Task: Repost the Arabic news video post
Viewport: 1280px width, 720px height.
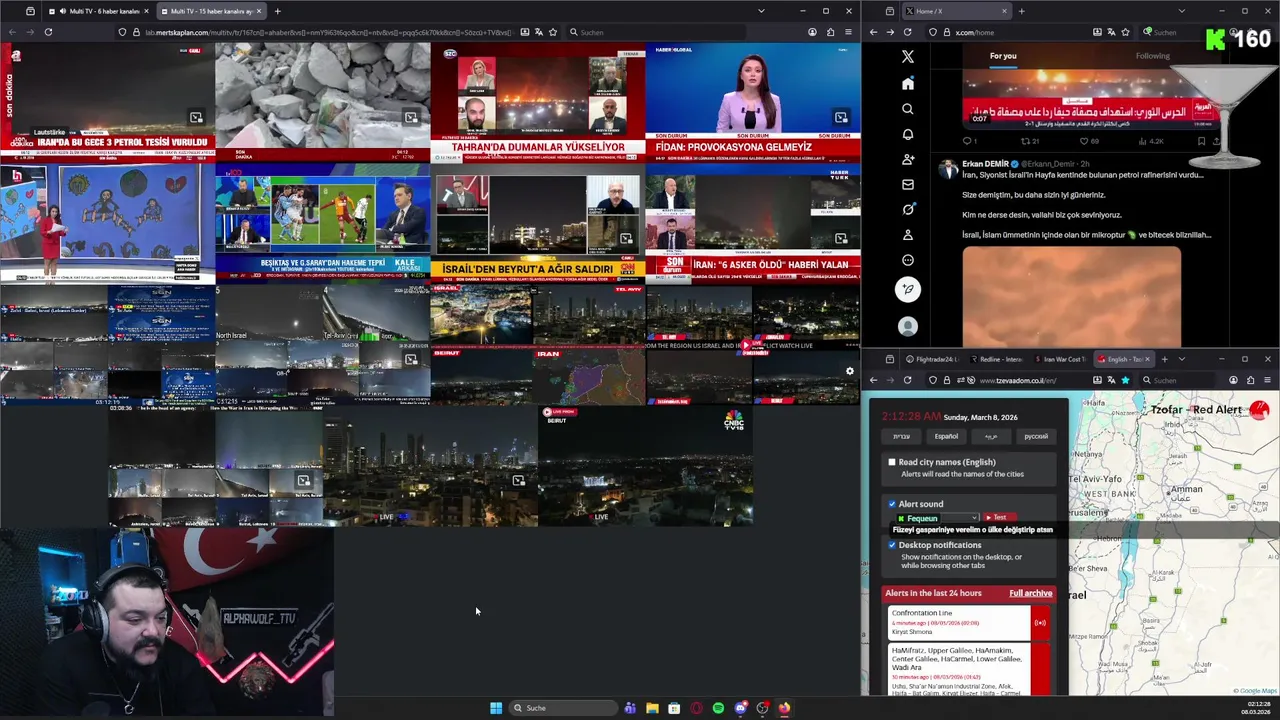Action: point(1025,141)
